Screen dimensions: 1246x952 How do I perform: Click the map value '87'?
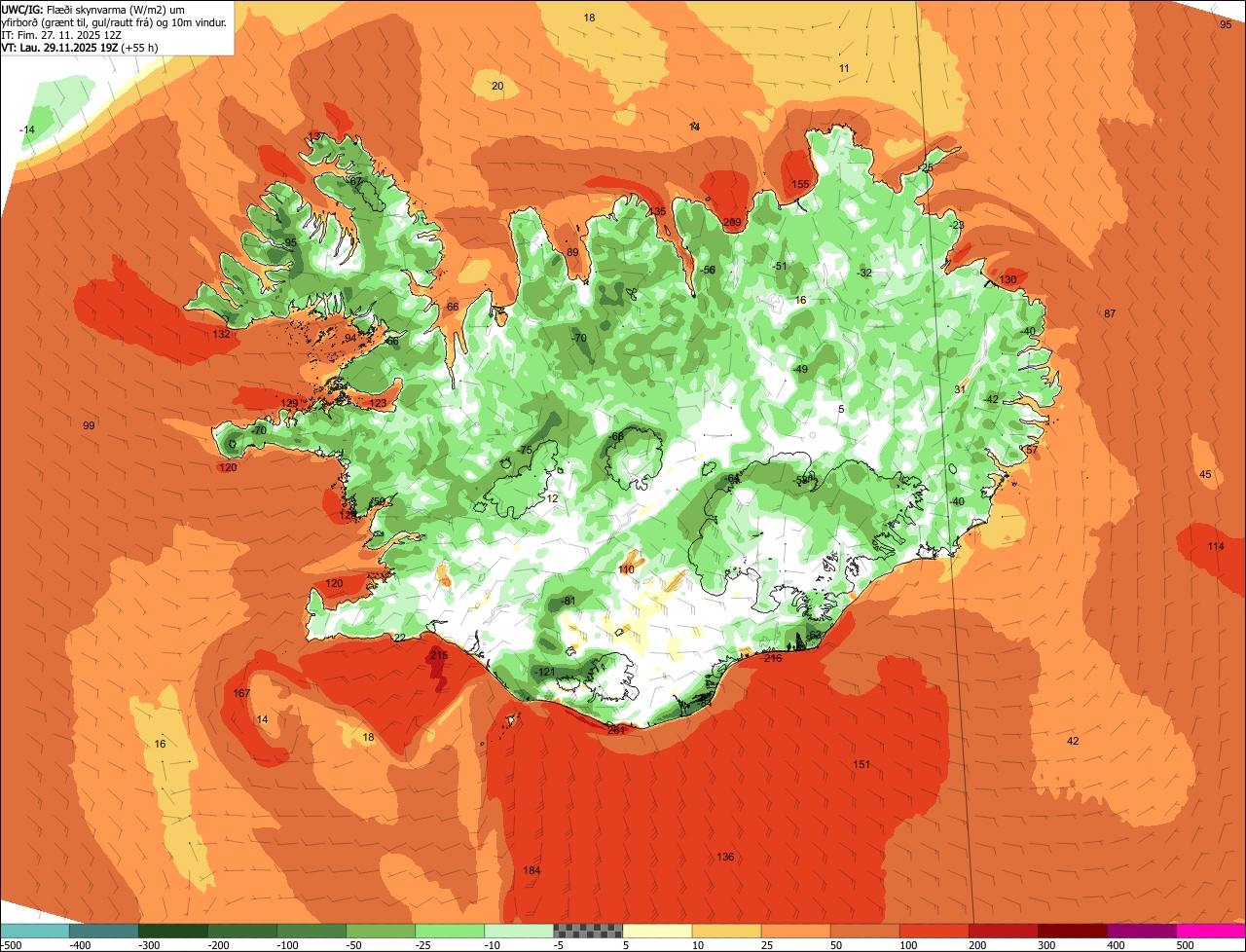point(1110,313)
